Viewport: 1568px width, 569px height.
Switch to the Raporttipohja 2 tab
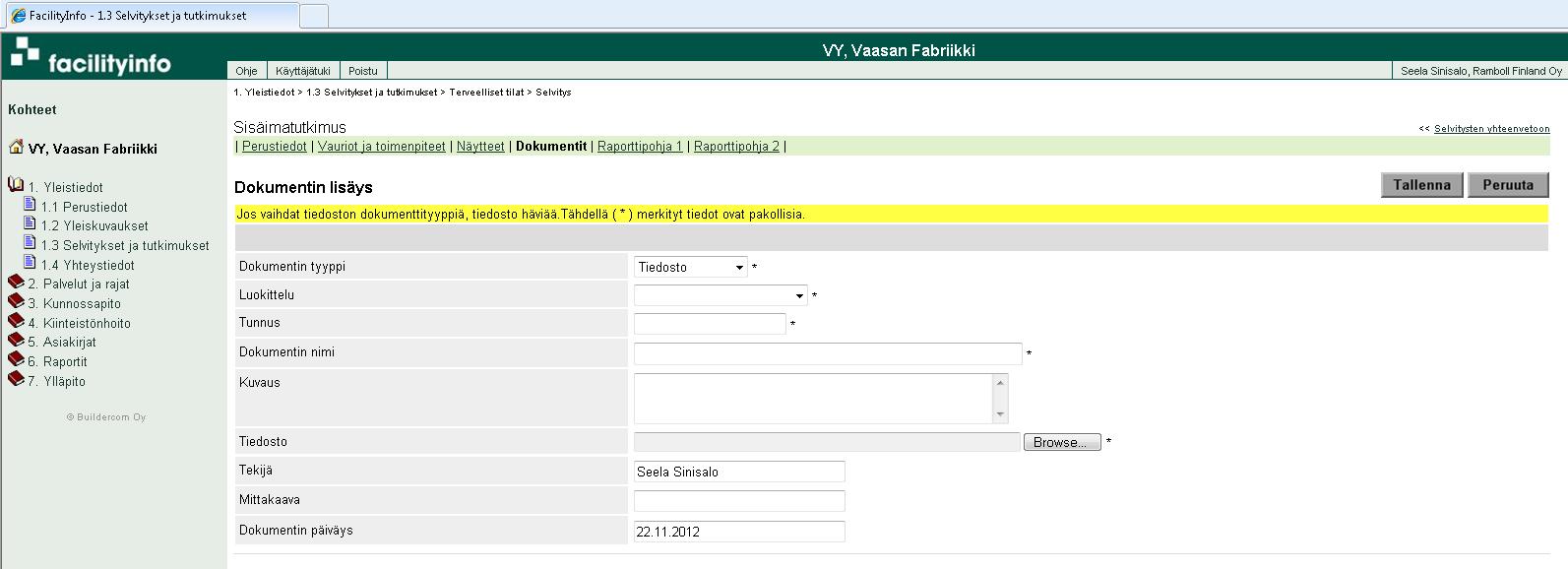[x=736, y=147]
